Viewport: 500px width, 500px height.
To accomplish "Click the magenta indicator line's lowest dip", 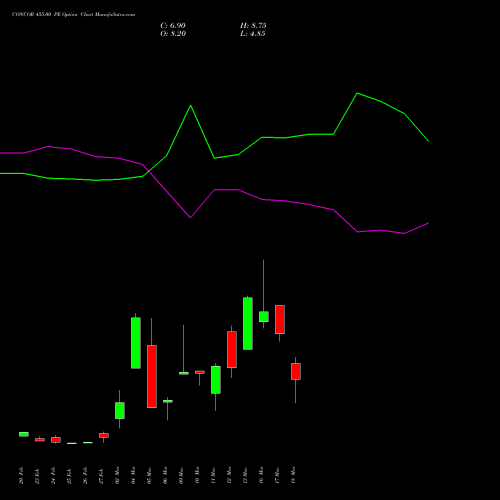I will click(x=404, y=233).
